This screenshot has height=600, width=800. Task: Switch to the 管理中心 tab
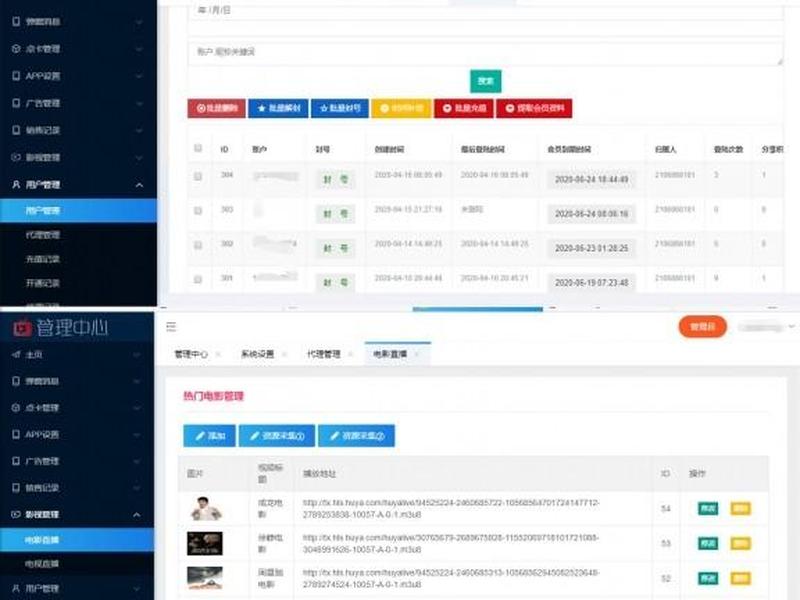pyautogui.click(x=191, y=354)
